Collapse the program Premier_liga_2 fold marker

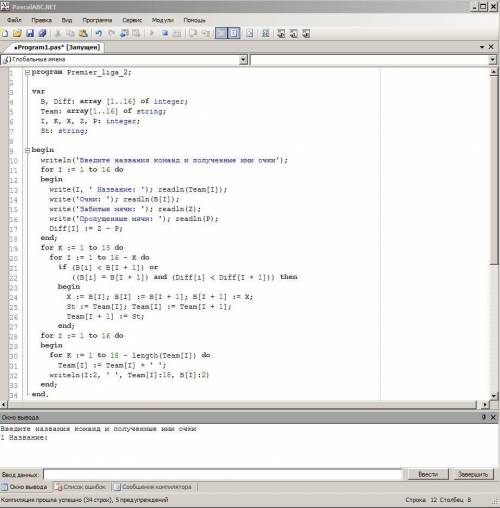point(28,72)
